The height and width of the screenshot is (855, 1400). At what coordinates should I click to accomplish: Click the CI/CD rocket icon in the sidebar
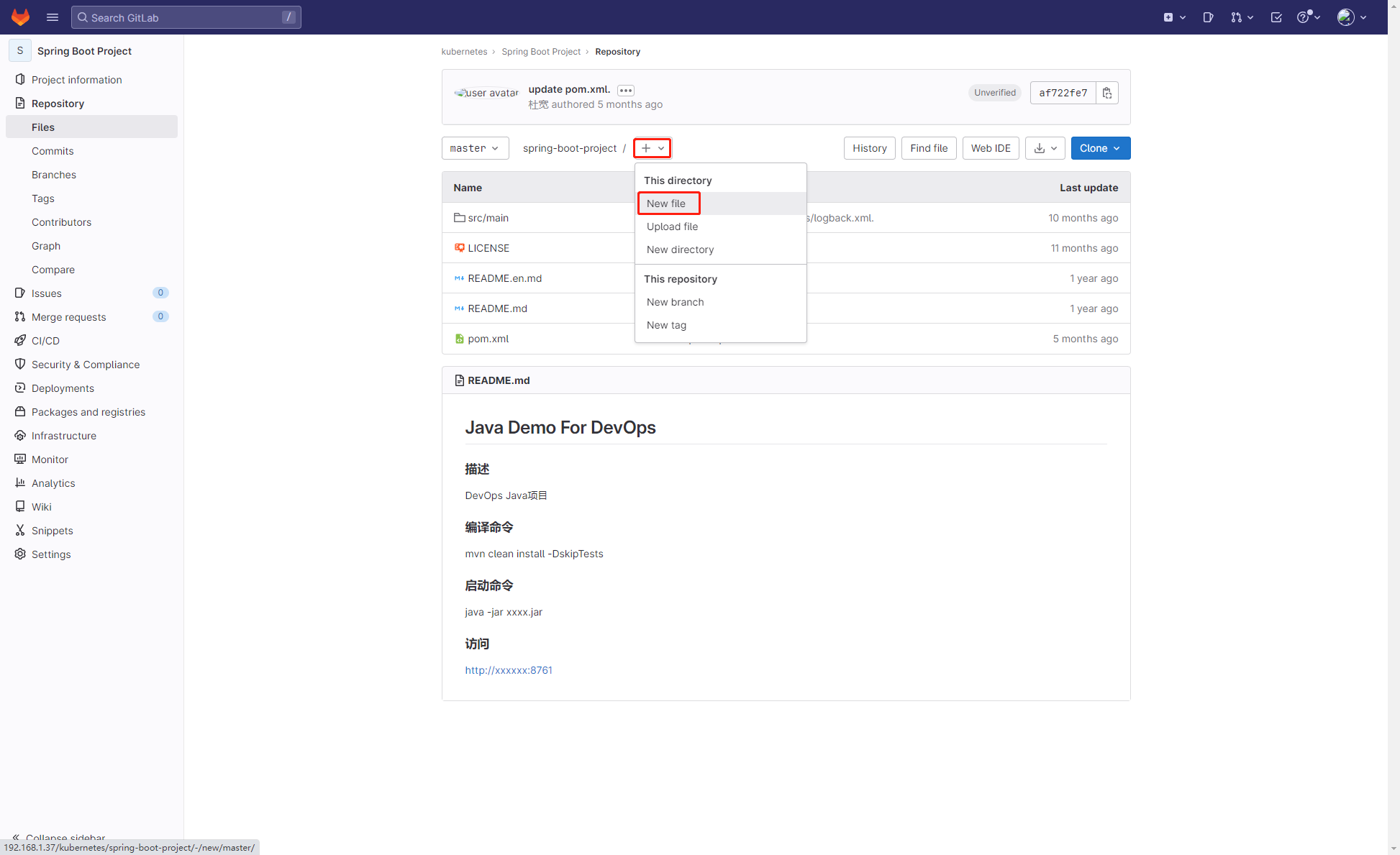point(20,340)
